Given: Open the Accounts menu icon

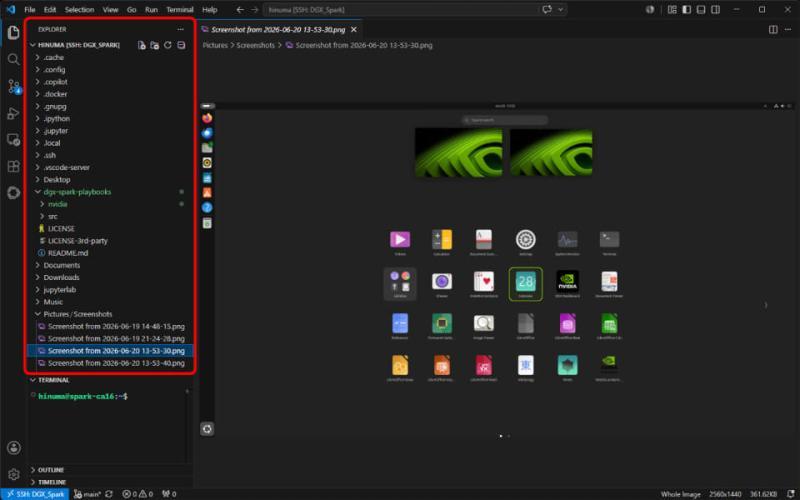Looking at the screenshot, I should coord(14,447).
